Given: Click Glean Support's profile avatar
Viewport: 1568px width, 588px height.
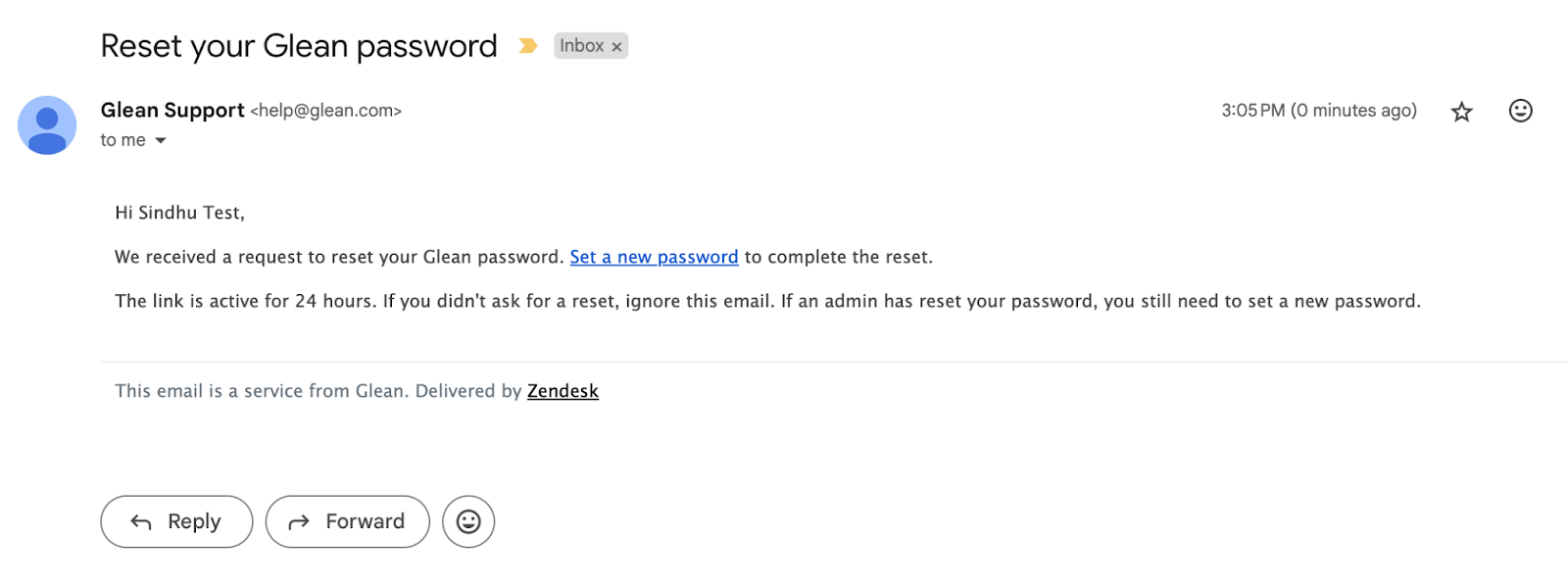Looking at the screenshot, I should click(47, 125).
